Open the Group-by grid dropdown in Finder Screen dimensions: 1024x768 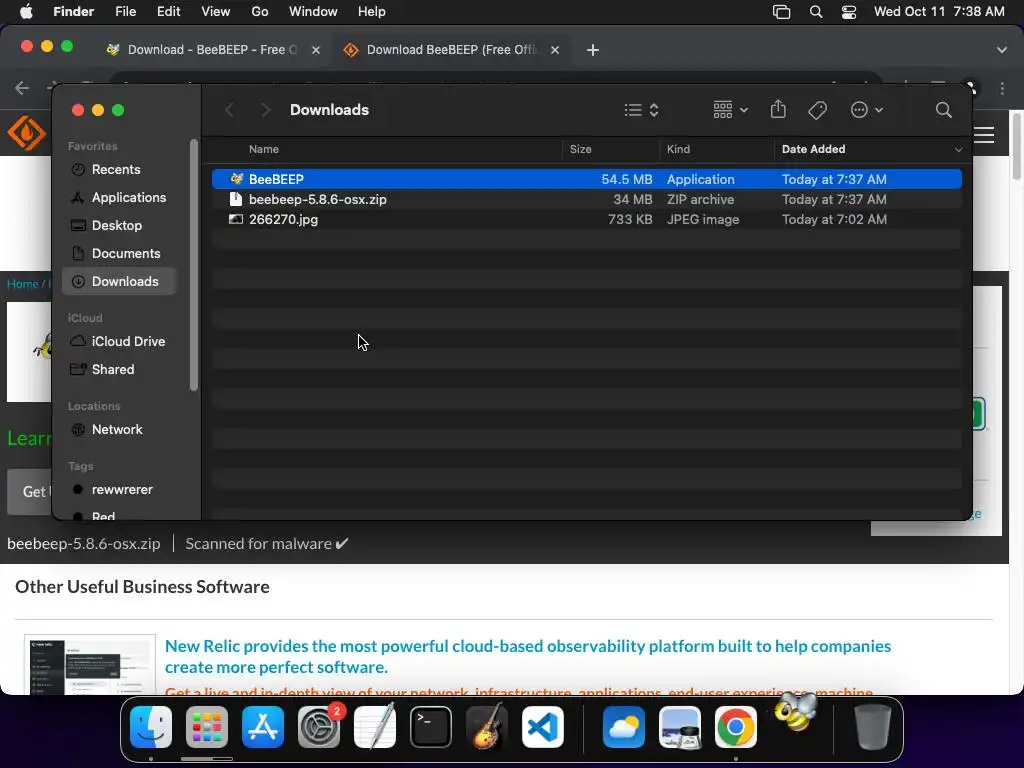[730, 110]
